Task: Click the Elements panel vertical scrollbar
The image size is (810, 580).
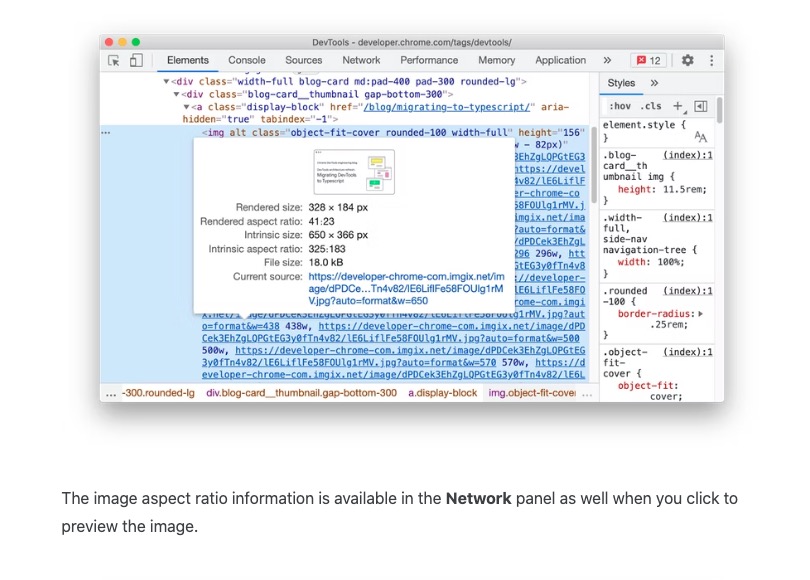Action: click(594, 165)
